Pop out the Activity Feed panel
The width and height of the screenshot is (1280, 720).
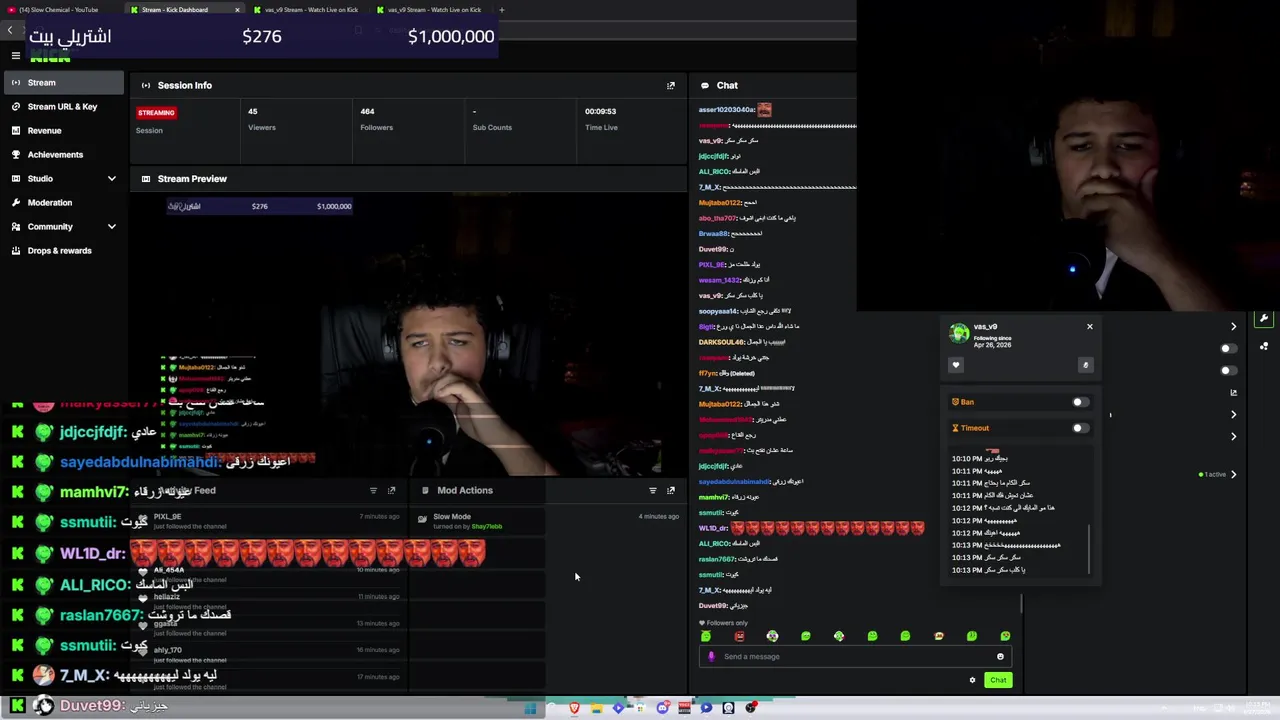391,491
